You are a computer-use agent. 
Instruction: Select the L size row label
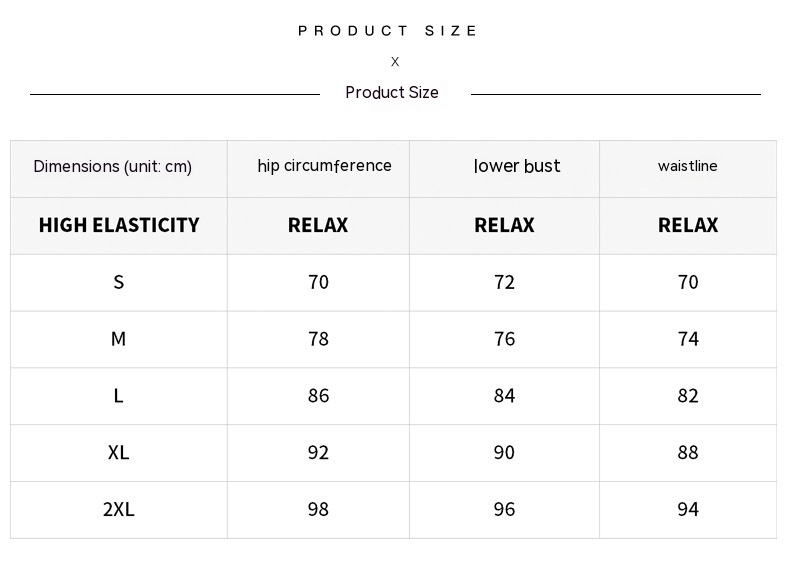coord(118,396)
